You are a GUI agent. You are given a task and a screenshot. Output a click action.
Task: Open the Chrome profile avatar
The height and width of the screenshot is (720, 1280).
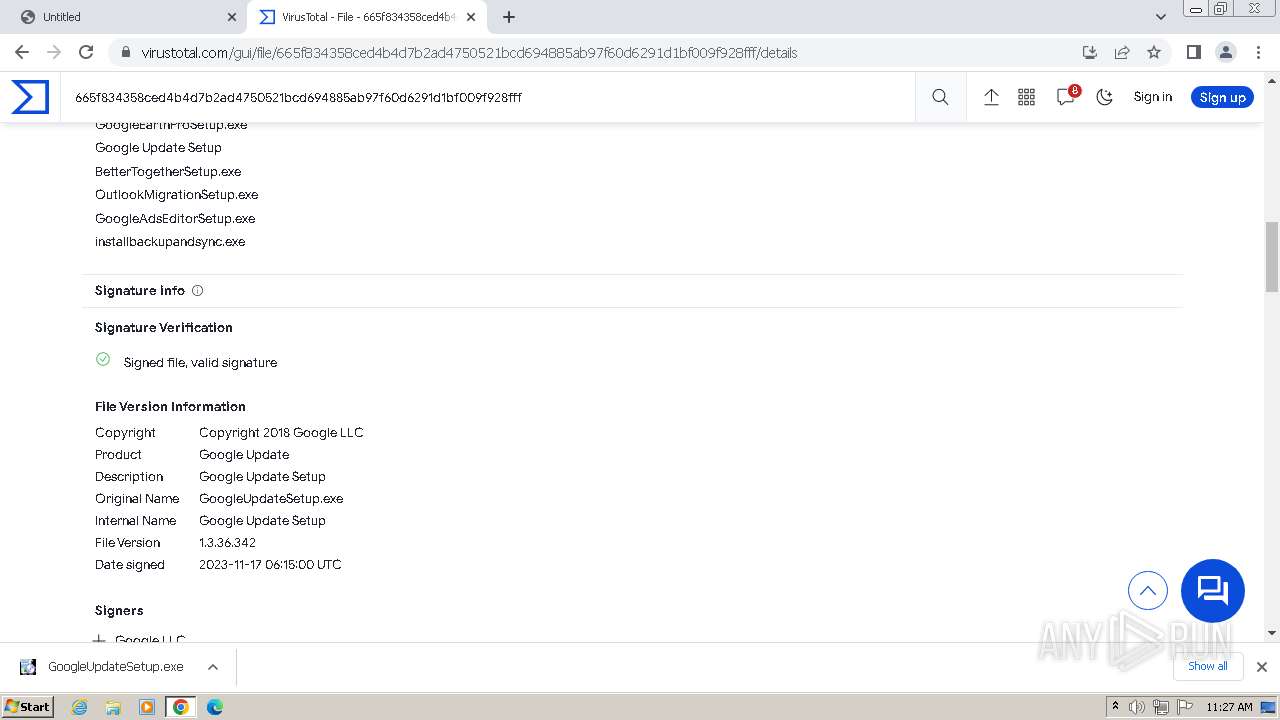1225,52
